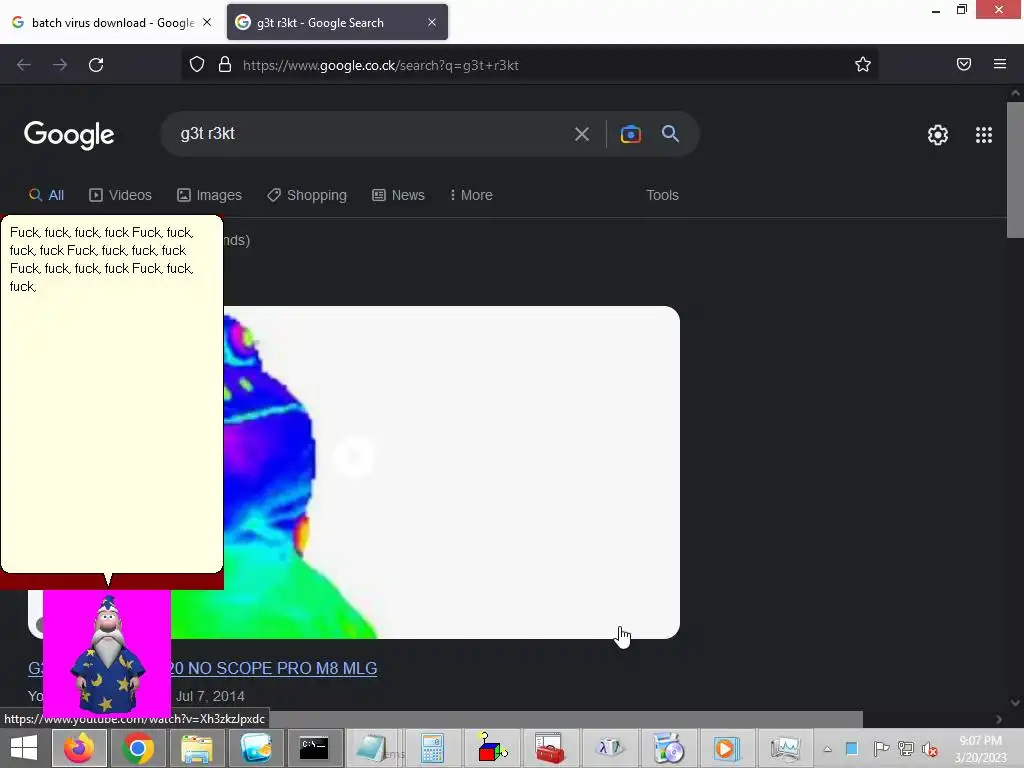
Task: Go back with the browser back arrow
Action: [24, 65]
